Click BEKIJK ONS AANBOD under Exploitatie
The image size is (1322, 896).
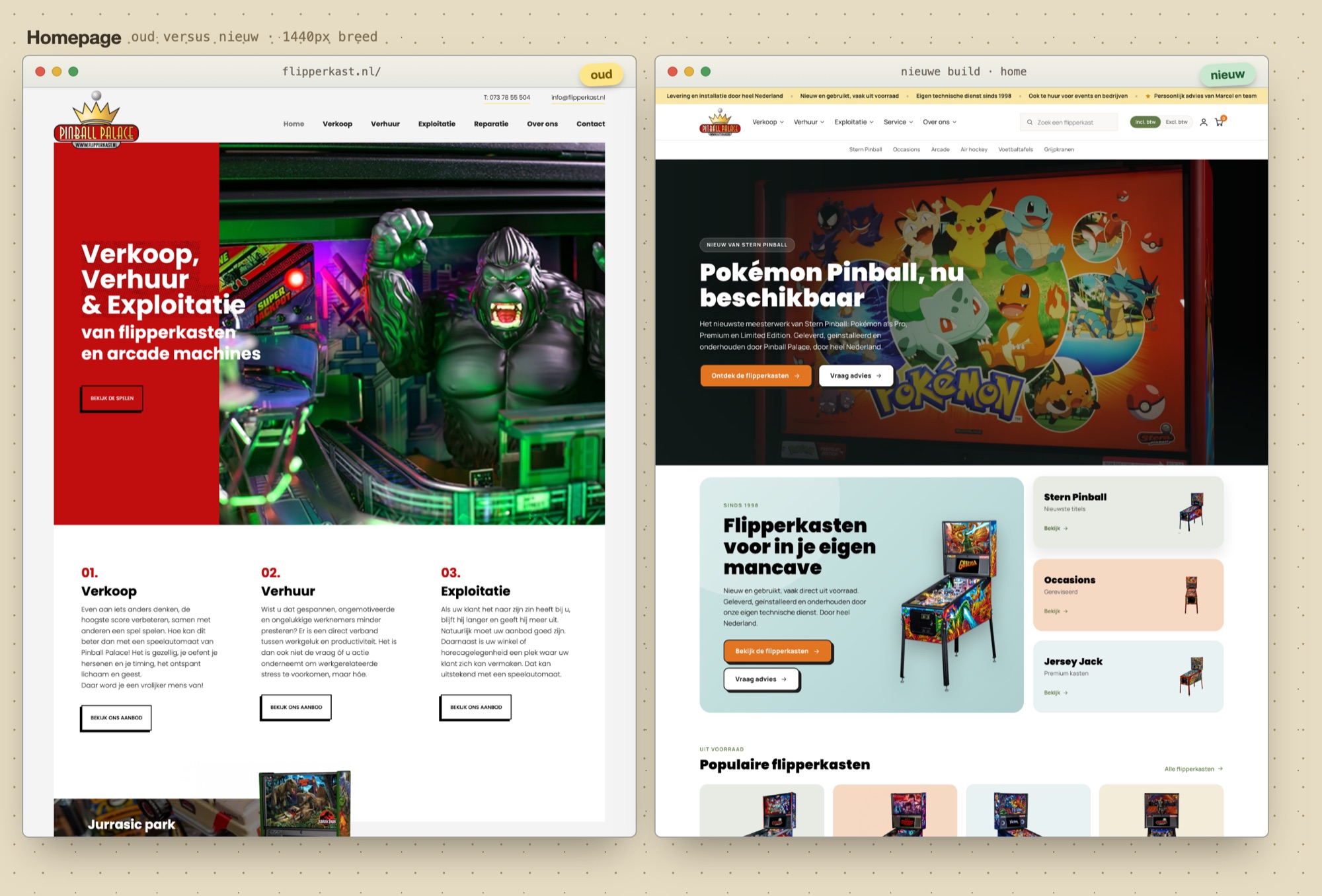[x=476, y=707]
